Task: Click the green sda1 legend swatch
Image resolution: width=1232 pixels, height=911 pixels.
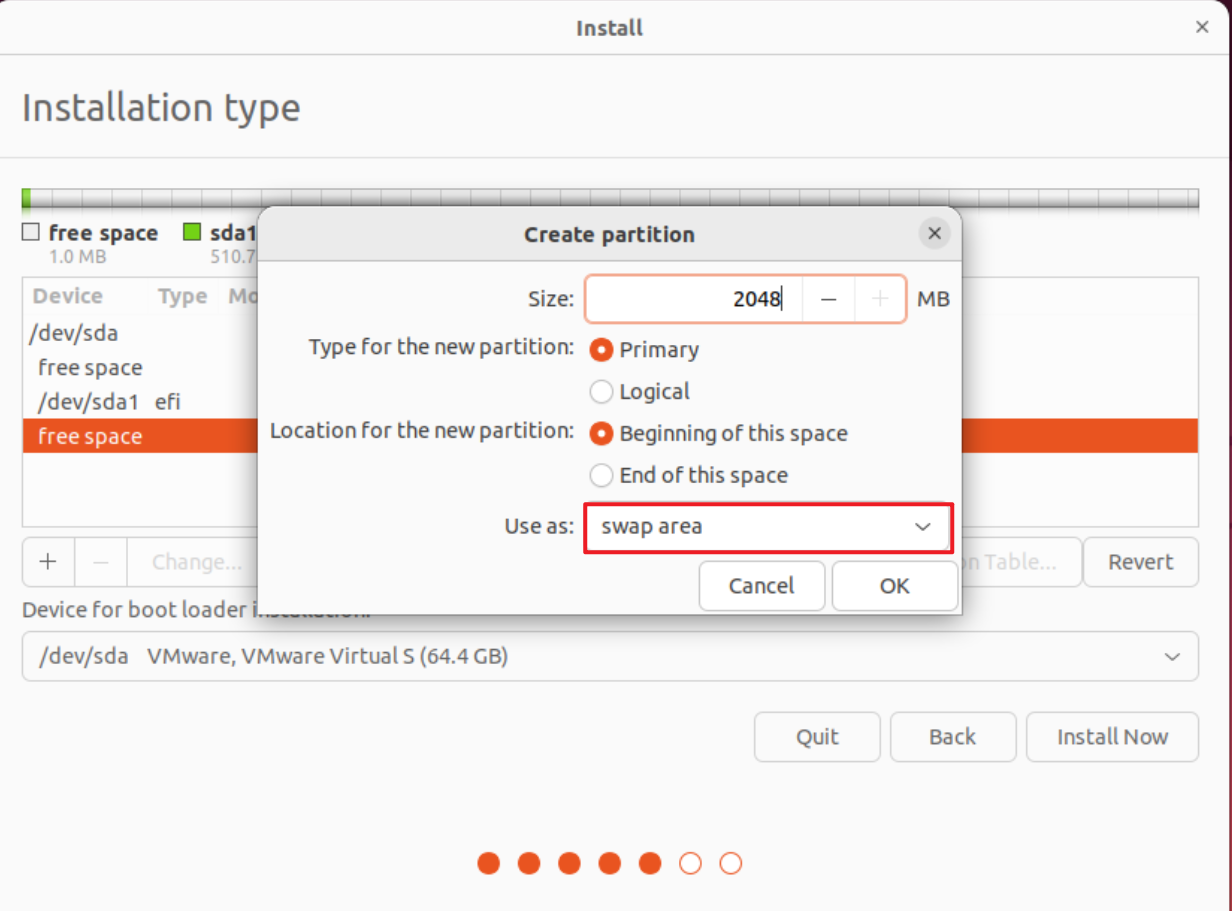Action: tap(192, 232)
